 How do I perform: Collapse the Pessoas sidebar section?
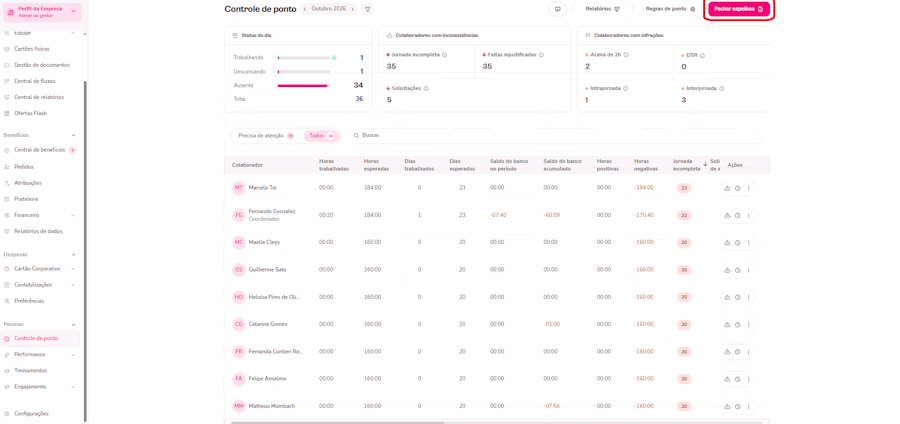coord(73,324)
